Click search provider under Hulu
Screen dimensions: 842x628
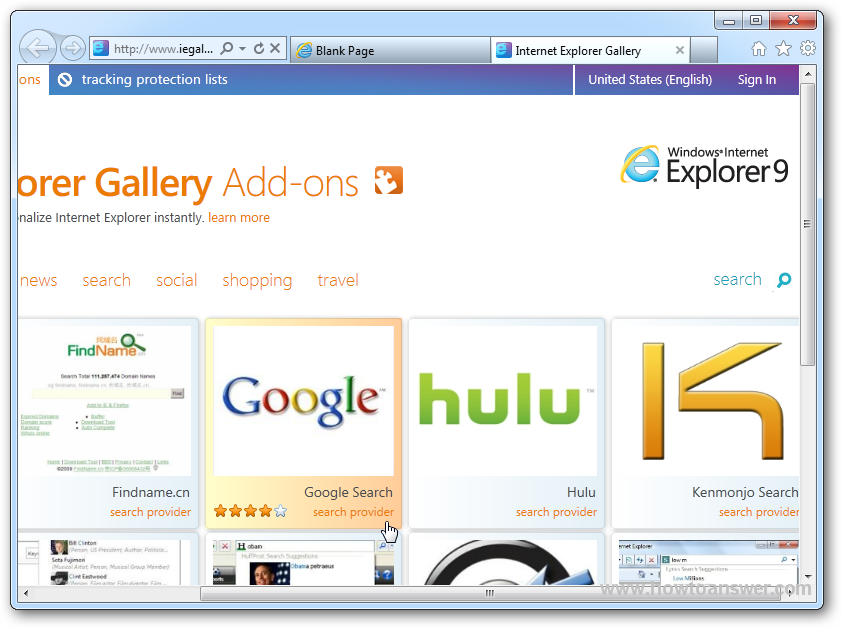[556, 512]
